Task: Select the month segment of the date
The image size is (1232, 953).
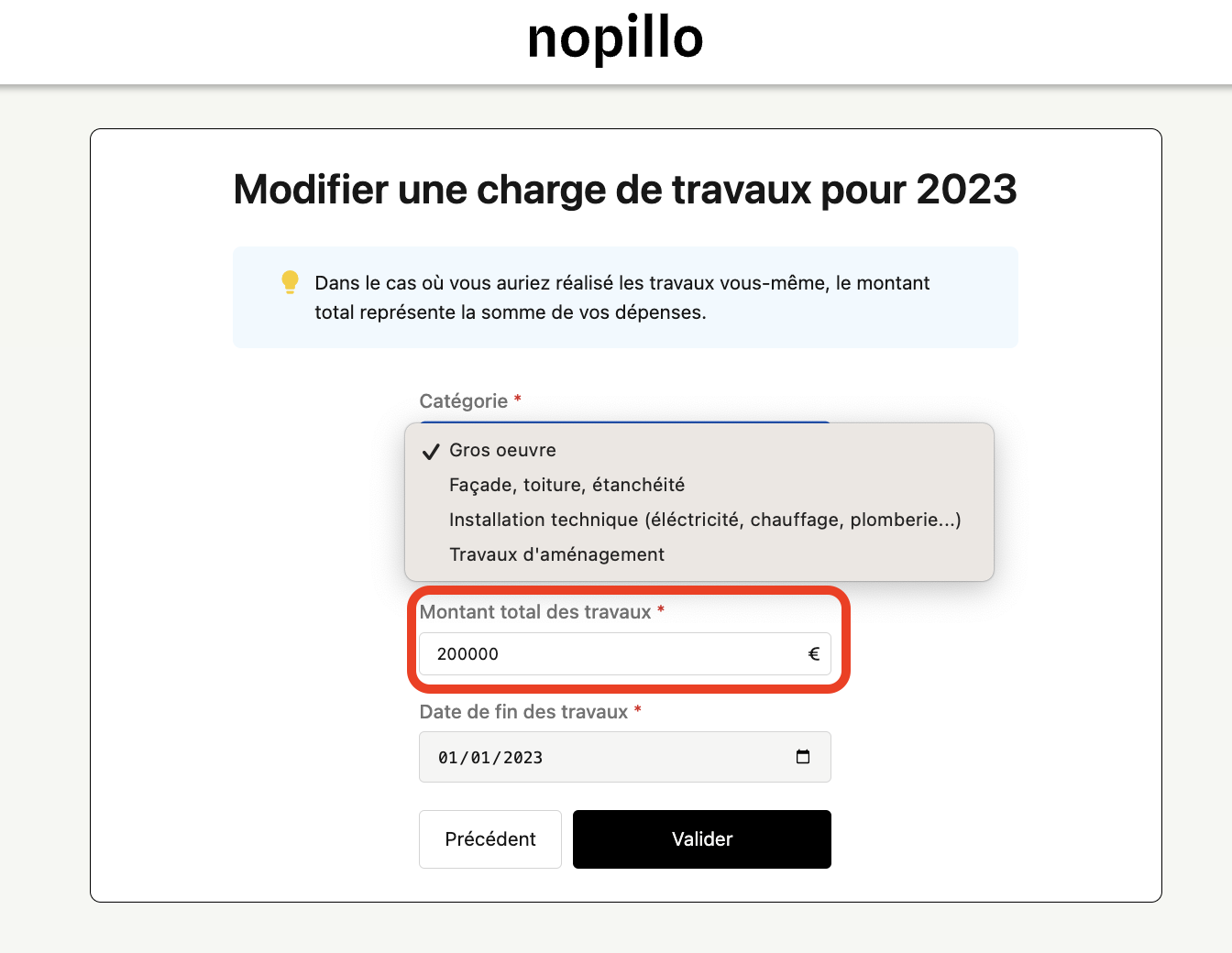Action: tap(480, 758)
